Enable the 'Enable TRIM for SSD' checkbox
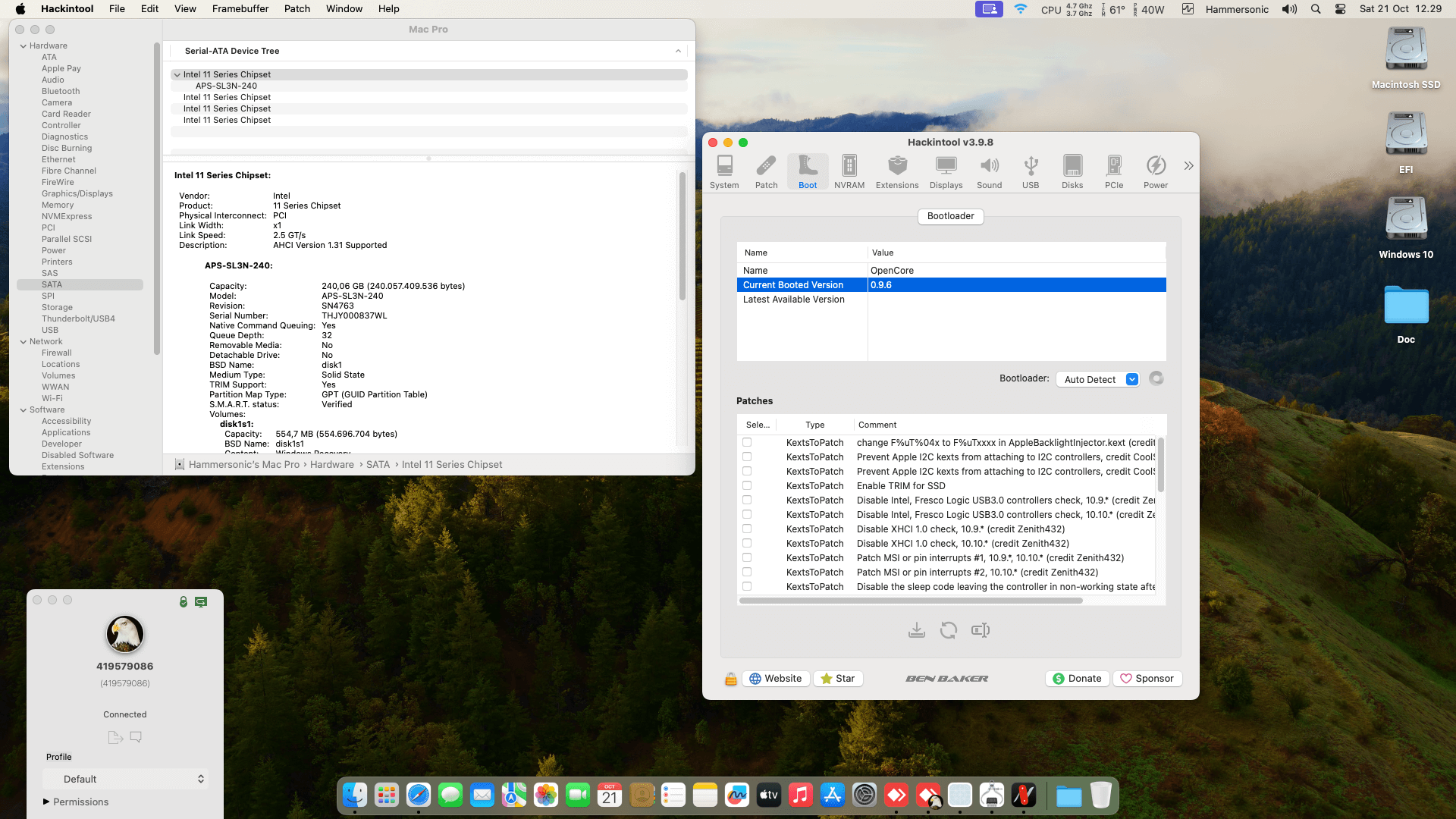The image size is (1456, 819). [747, 486]
